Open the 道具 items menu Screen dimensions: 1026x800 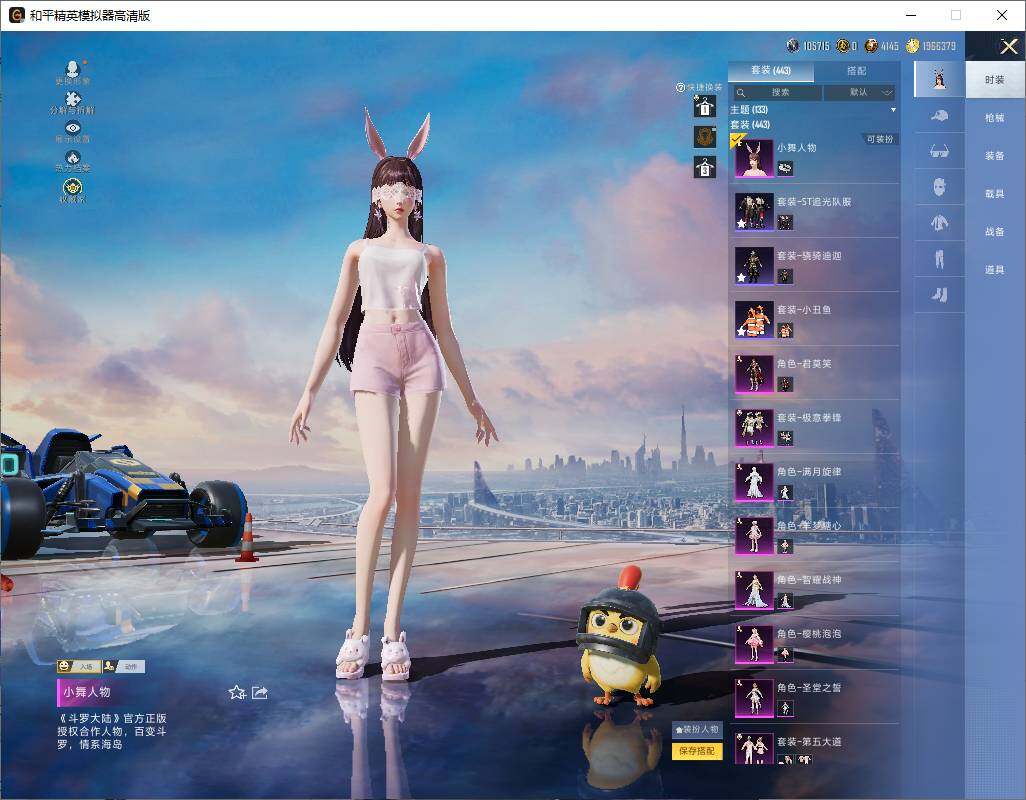995,270
